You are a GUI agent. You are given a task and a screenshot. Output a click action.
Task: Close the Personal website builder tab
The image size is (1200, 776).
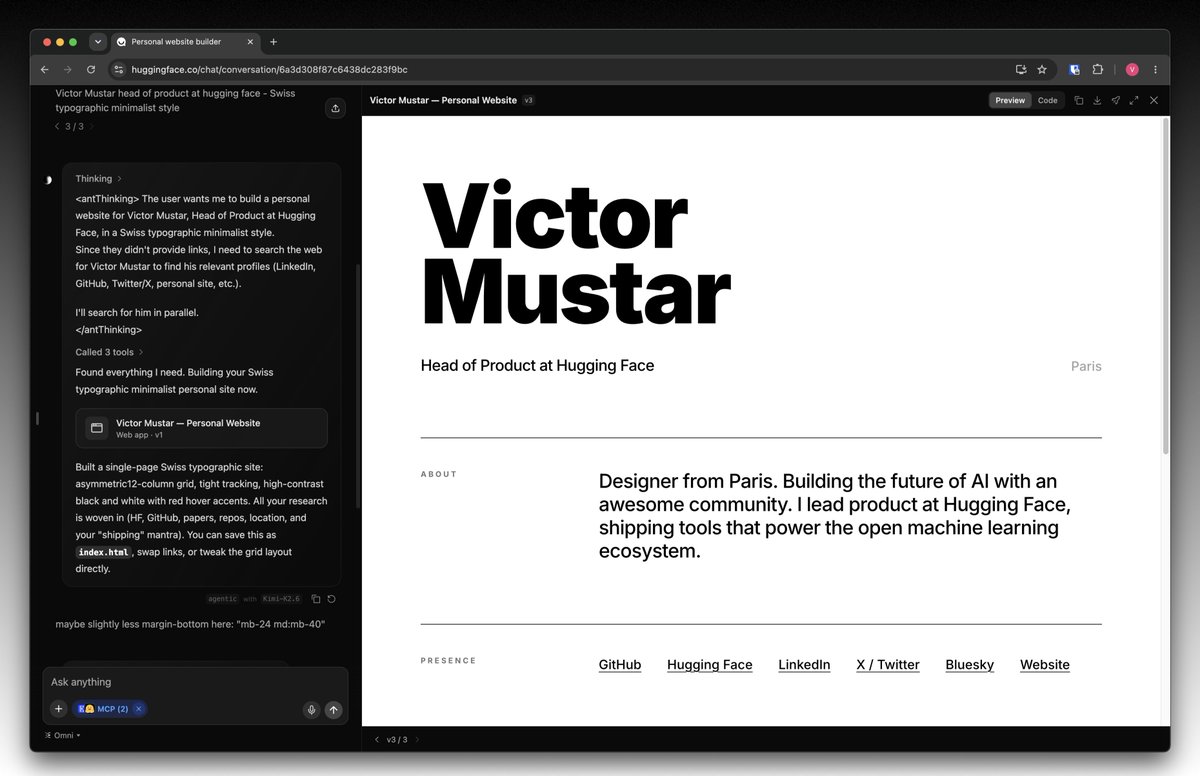[x=251, y=42]
